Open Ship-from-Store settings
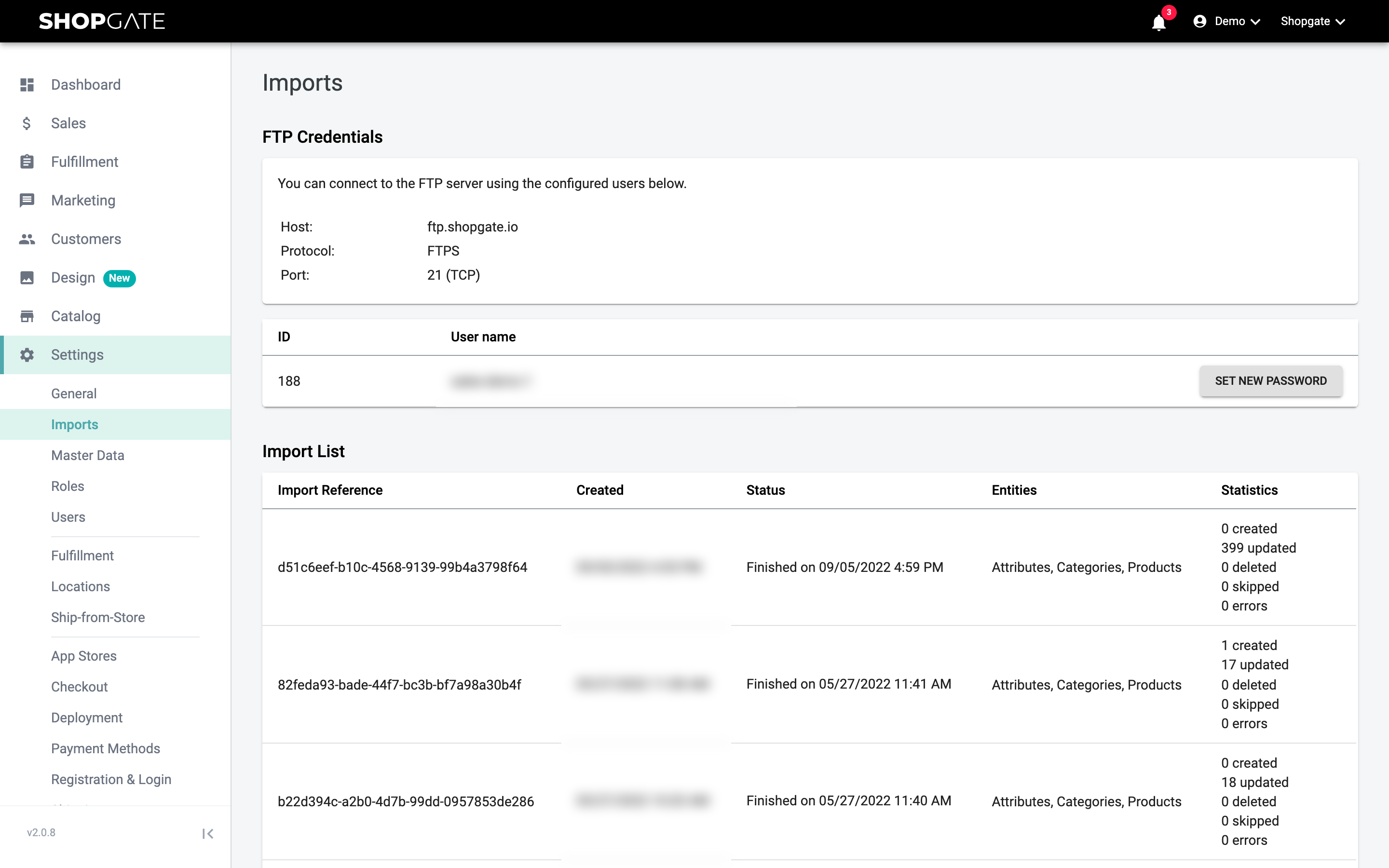Viewport: 1389px width, 868px height. tap(98, 617)
